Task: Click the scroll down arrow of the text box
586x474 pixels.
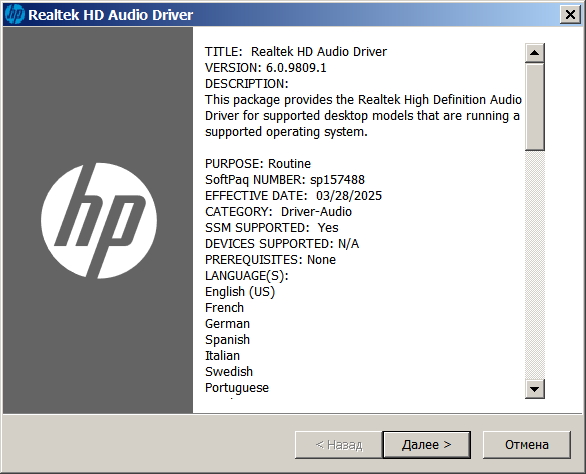Action: click(x=534, y=389)
